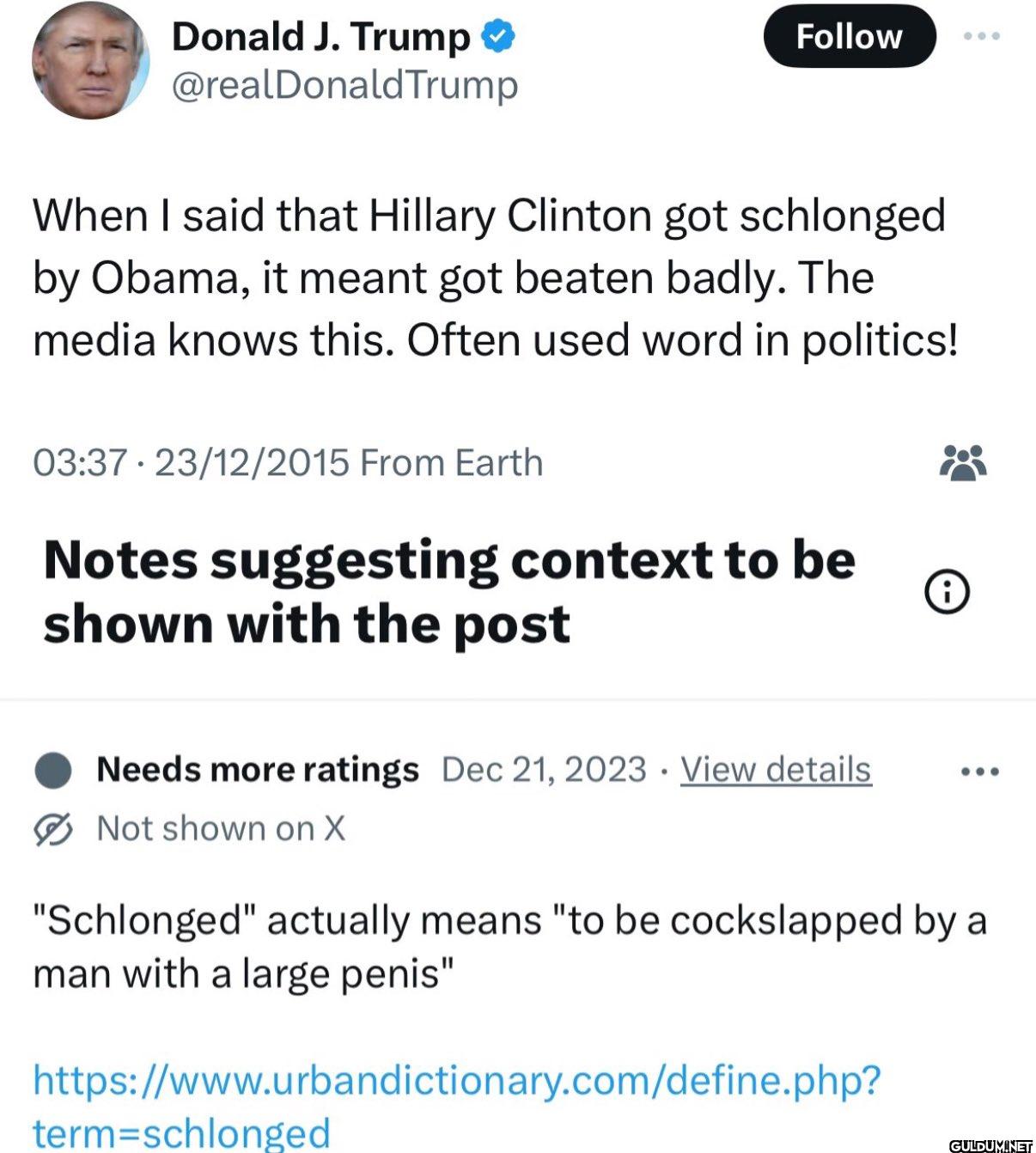Select the tweet text about Hillary Clinton

[x=495, y=278]
